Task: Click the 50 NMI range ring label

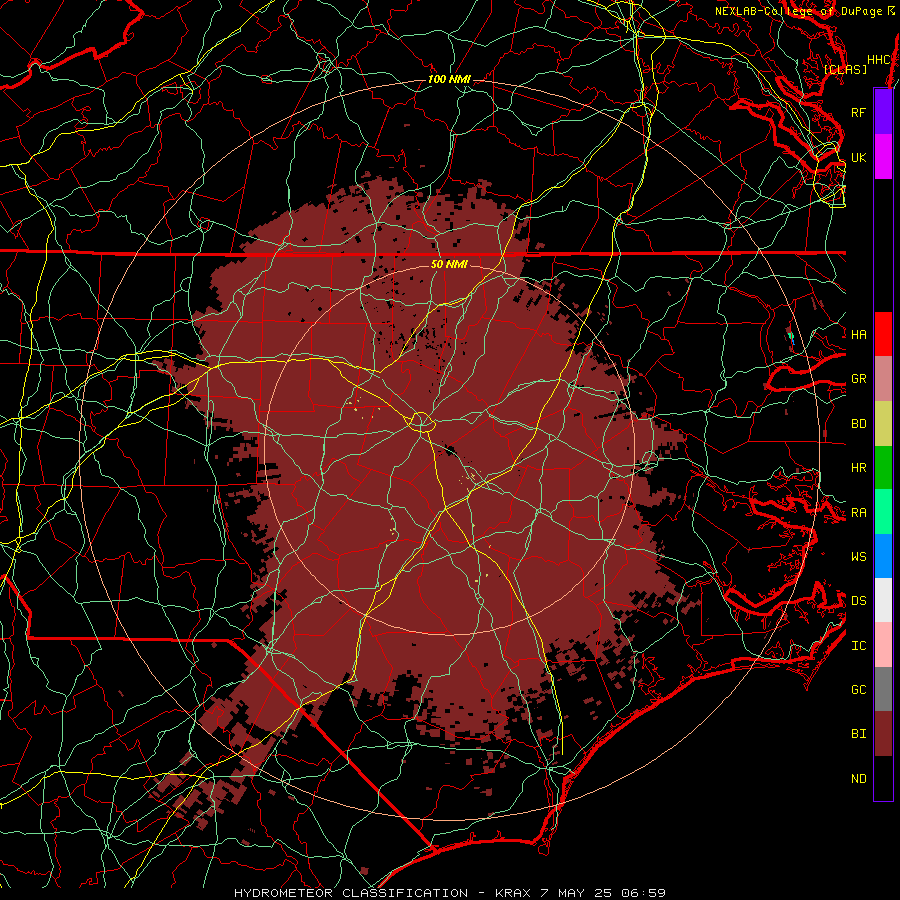Action: 449,264
